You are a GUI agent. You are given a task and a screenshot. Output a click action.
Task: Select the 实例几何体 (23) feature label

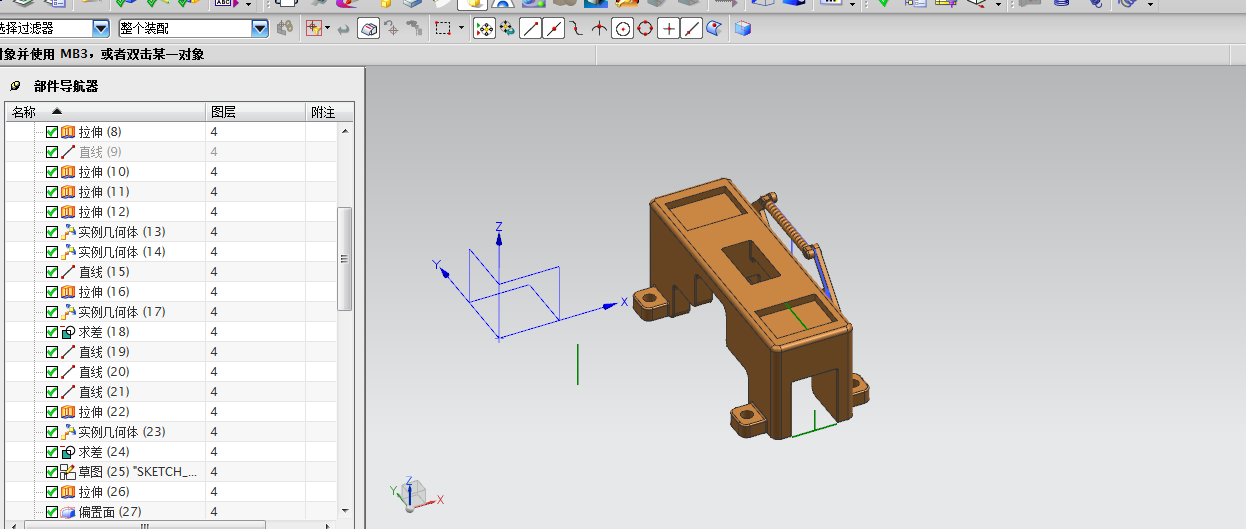(122, 432)
